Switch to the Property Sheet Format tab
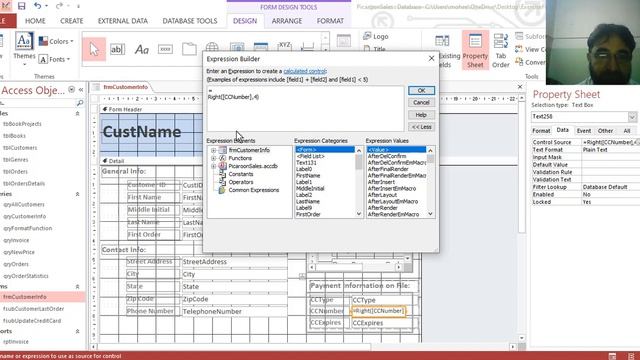Image resolution: width=640 pixels, height=360 pixels. (541, 131)
